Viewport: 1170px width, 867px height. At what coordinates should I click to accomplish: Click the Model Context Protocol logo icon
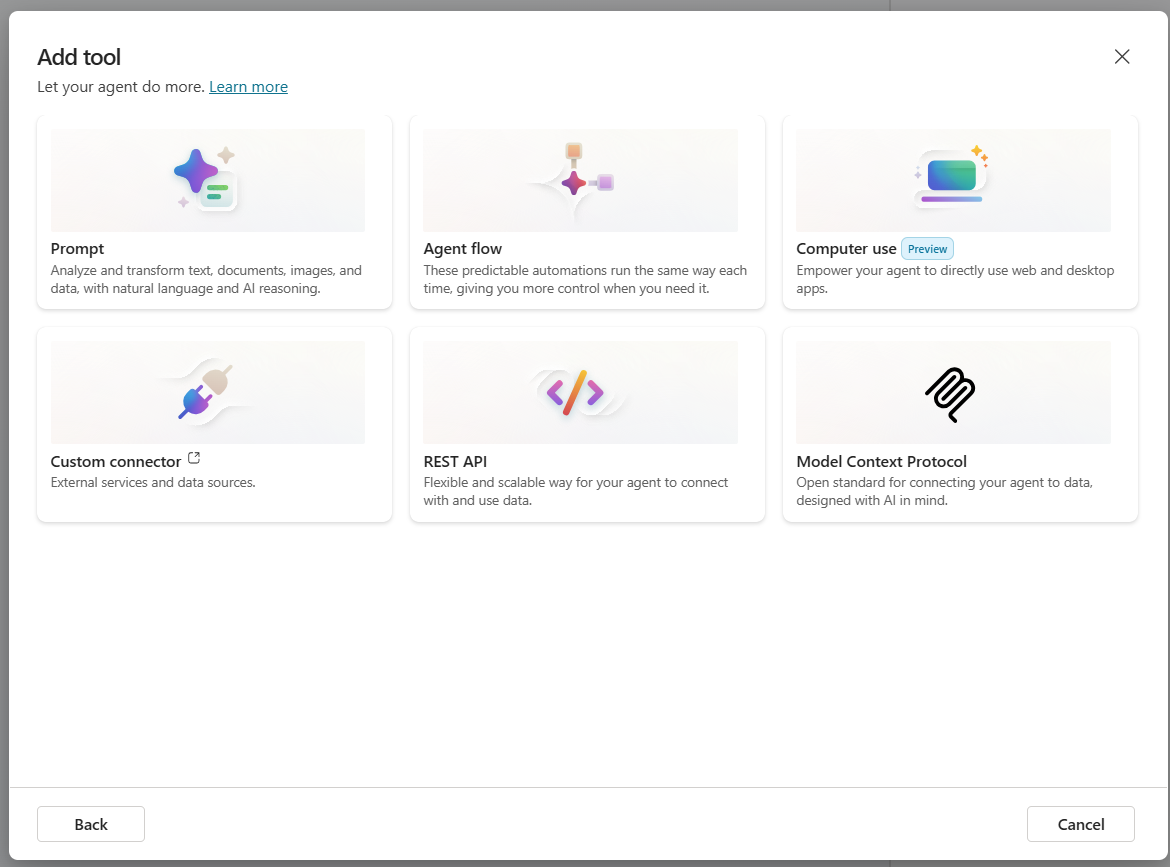tap(950, 392)
